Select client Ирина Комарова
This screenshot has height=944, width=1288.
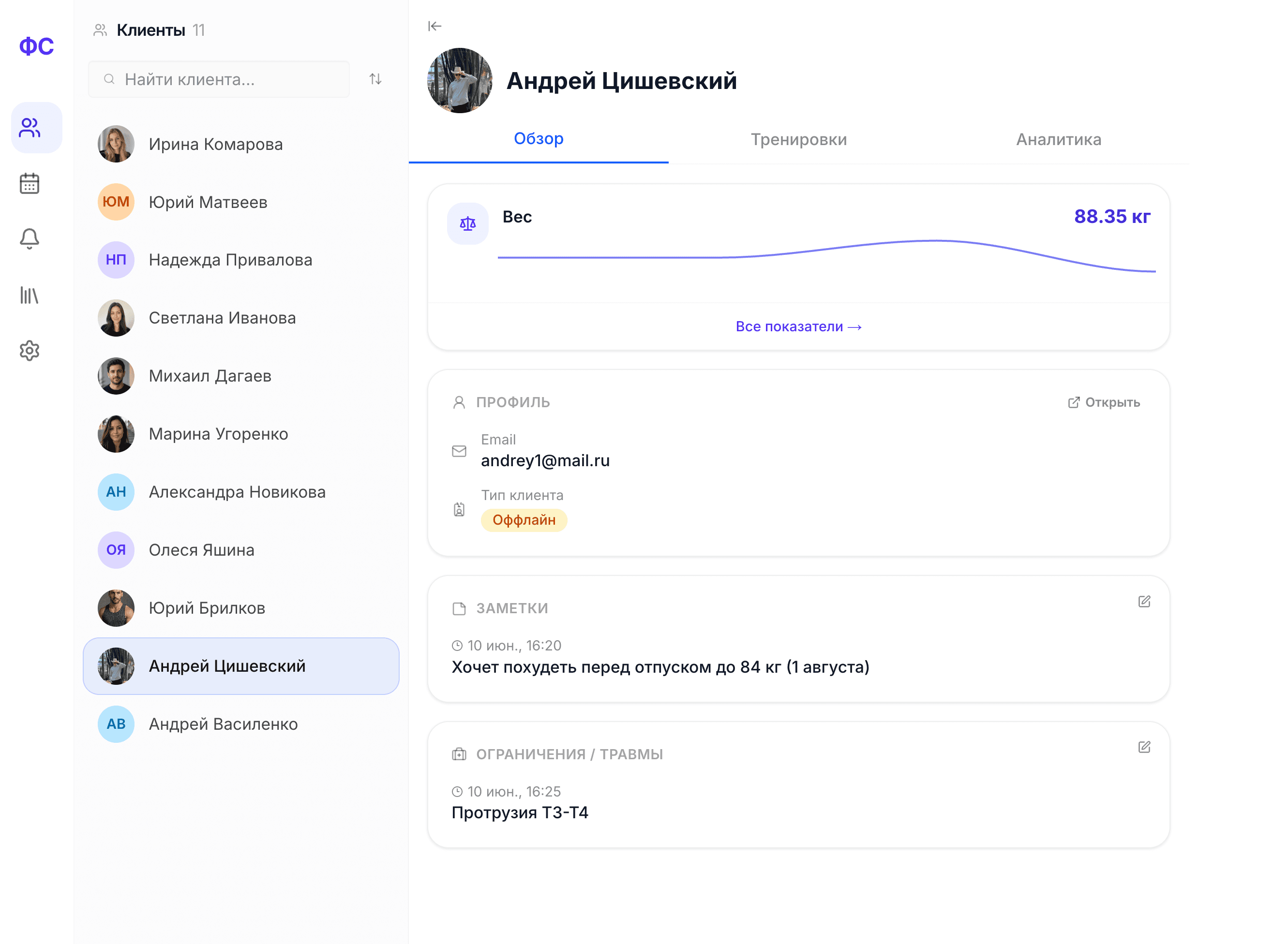click(x=241, y=144)
